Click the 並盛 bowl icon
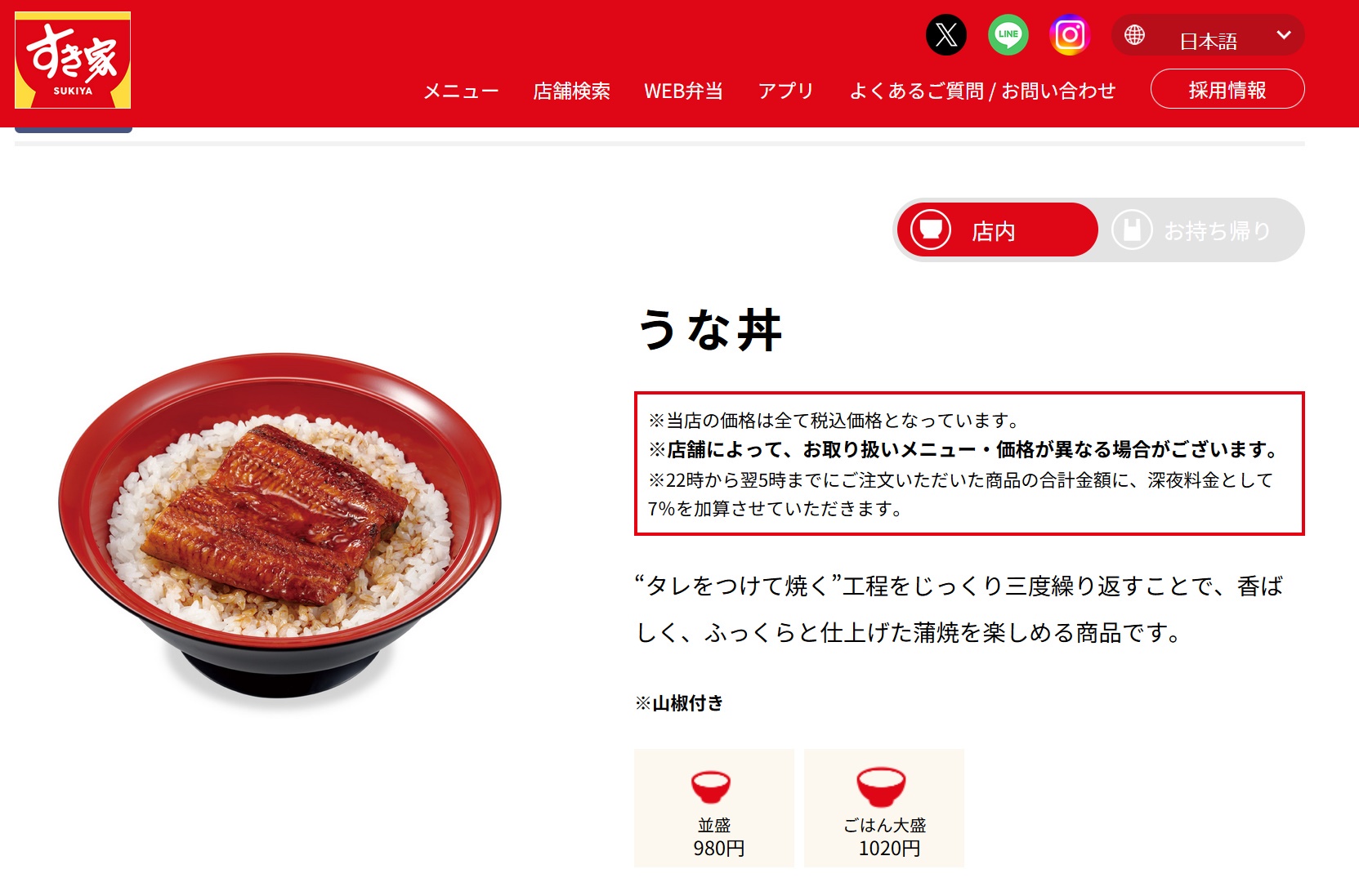1359x896 pixels. [x=711, y=787]
